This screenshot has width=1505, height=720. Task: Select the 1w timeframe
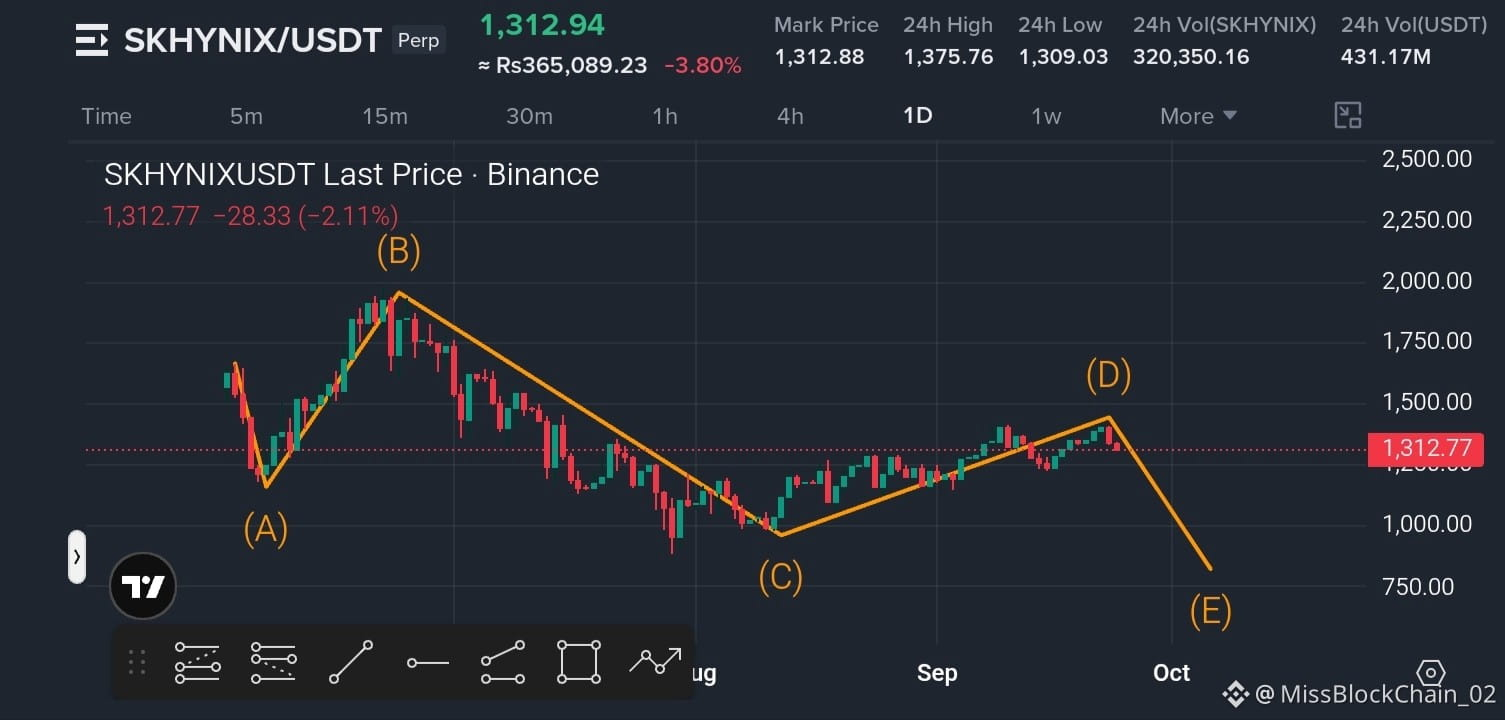pyautogui.click(x=1046, y=116)
